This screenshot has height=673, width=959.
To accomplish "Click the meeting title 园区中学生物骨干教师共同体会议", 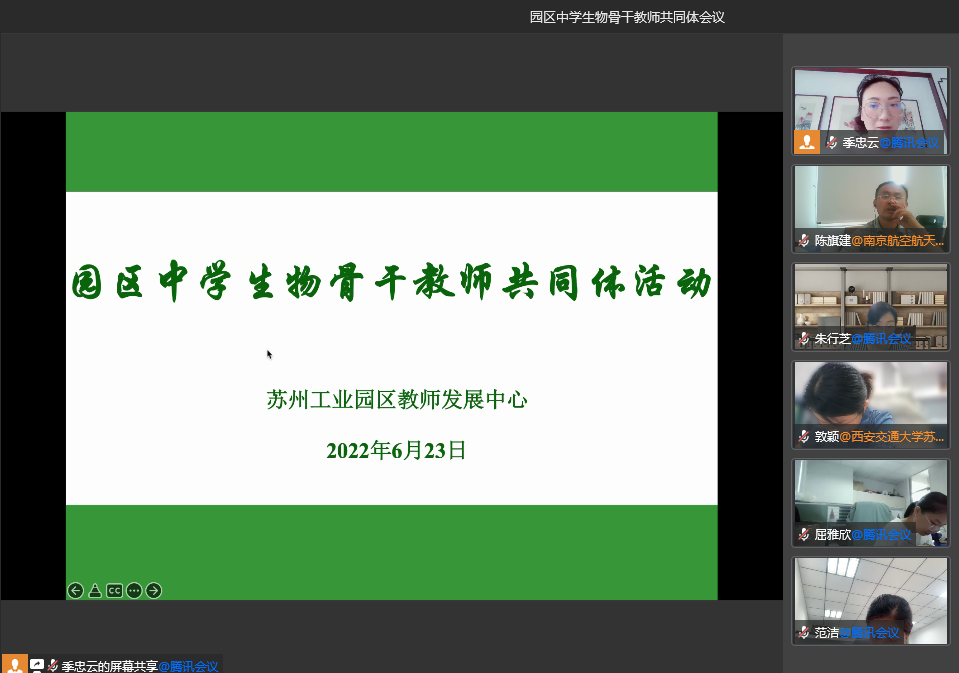I will (626, 17).
